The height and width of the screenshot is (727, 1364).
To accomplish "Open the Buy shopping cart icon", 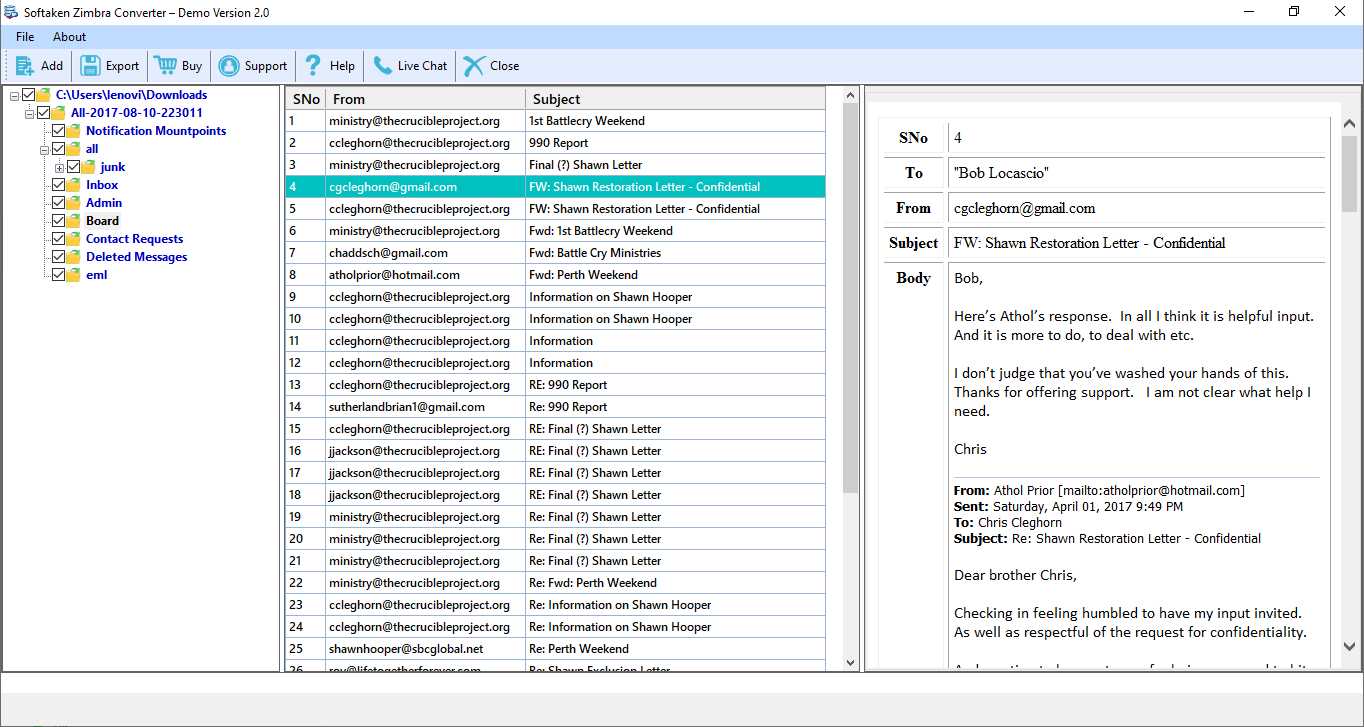I will pyautogui.click(x=165, y=66).
